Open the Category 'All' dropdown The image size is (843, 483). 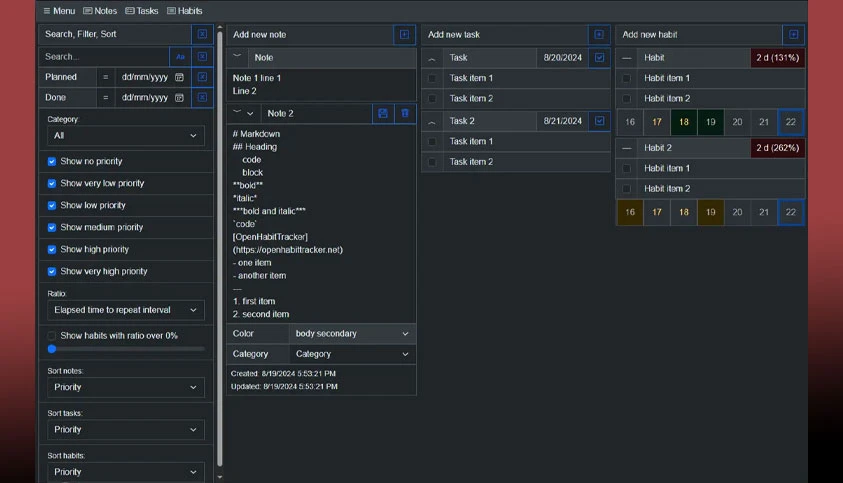pyautogui.click(x=126, y=136)
